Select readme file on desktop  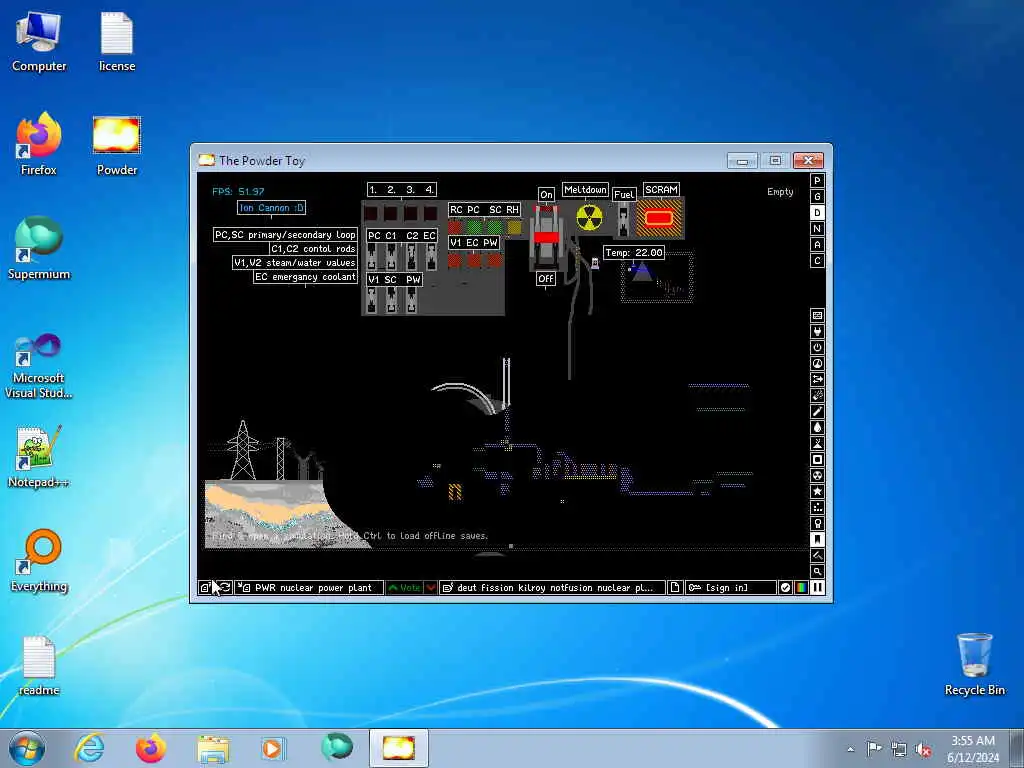(x=39, y=665)
